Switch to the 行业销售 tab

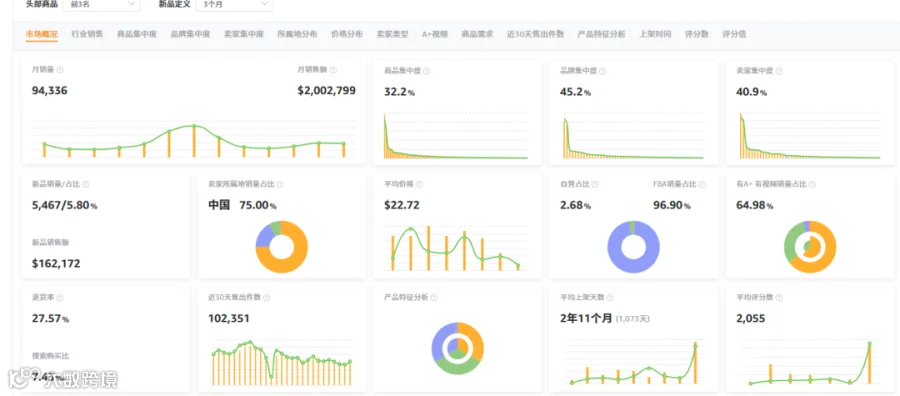click(87, 34)
